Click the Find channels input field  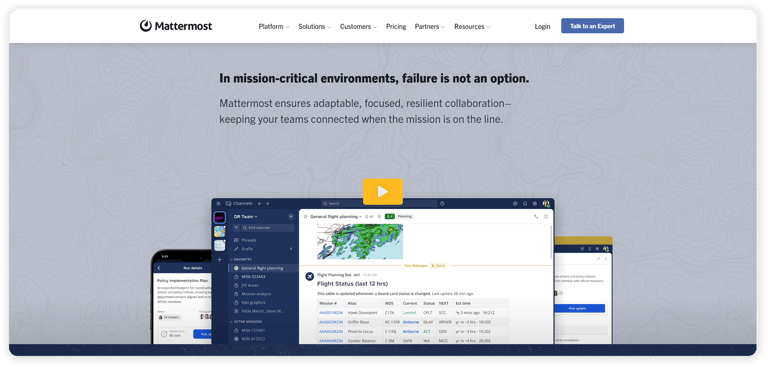coord(267,228)
